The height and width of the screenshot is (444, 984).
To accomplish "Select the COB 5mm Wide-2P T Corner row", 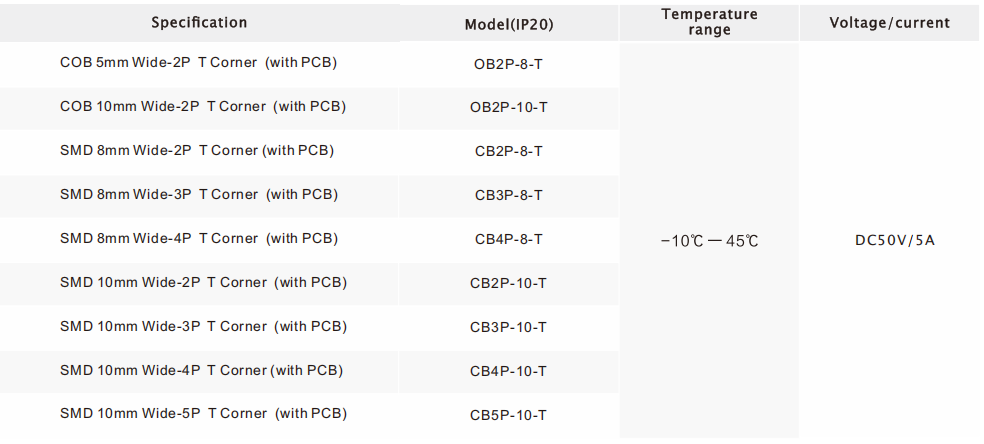I will (198, 62).
